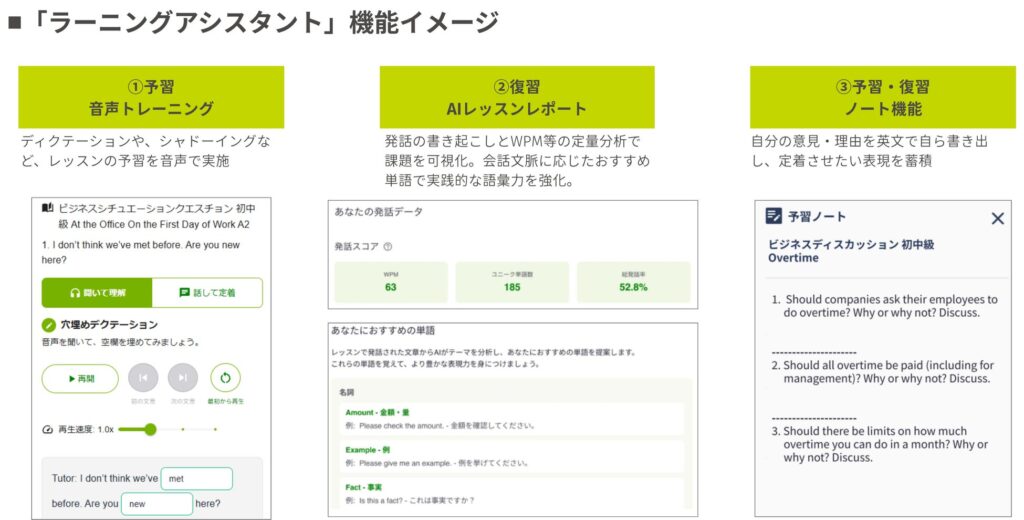Click the あなたの発話データ heading
Viewport: 1024px width, 520px height.
[379, 212]
